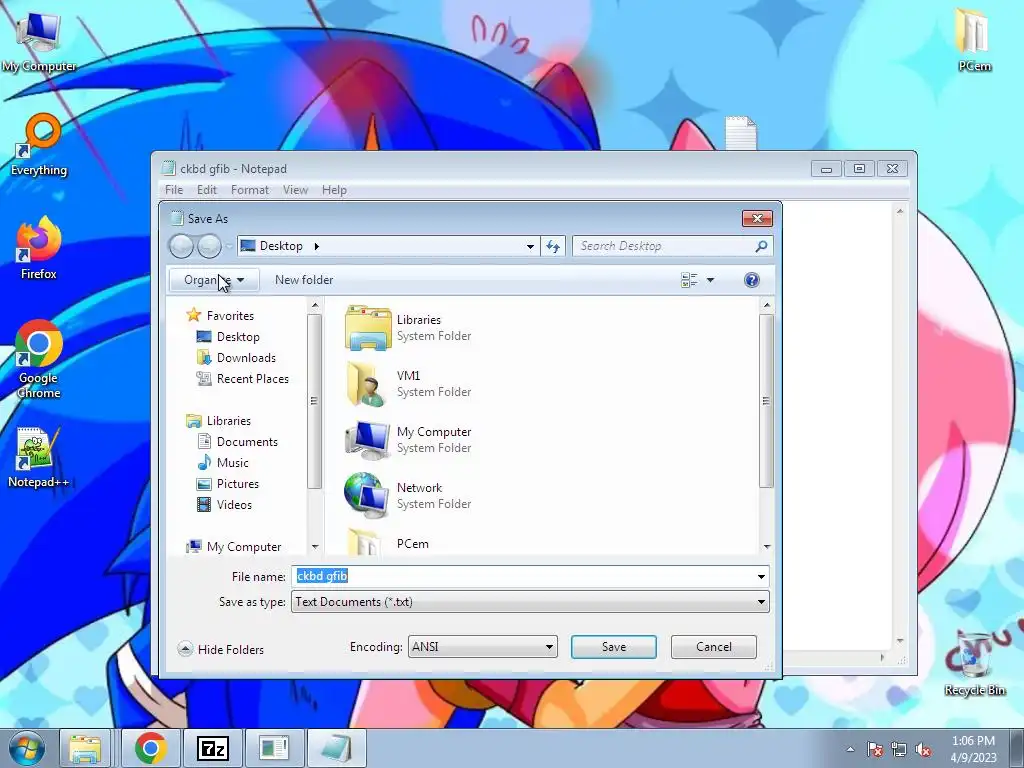The image size is (1024, 768).
Task: Expand the address bar previous locations dropdown
Action: point(530,246)
